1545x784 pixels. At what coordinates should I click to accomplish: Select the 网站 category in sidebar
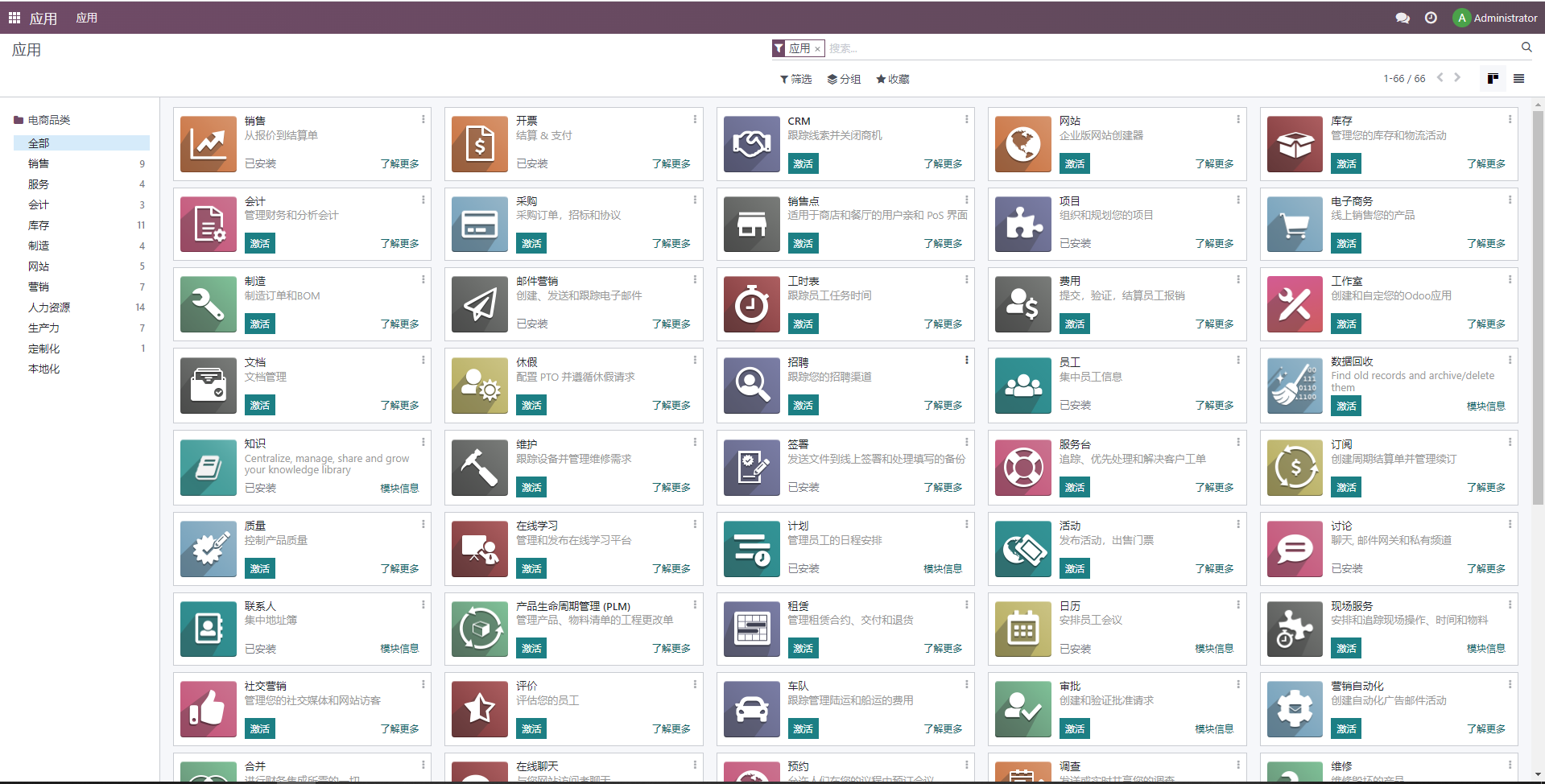[81, 266]
